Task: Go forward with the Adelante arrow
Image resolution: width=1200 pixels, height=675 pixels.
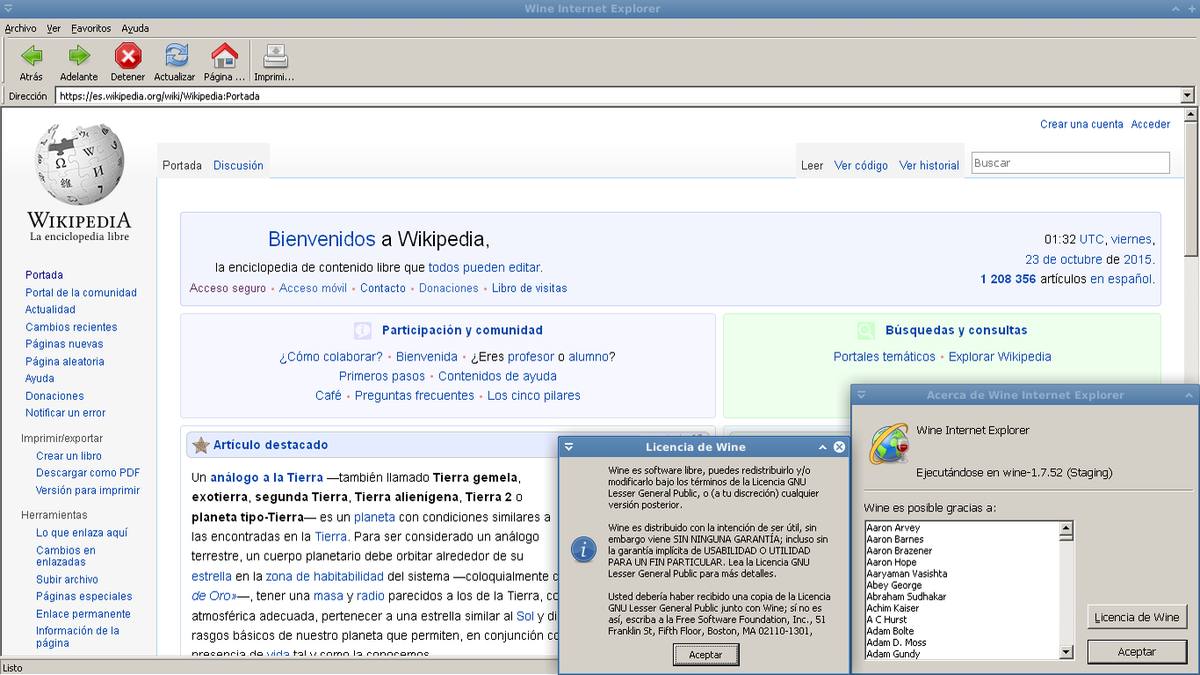Action: pyautogui.click(x=78, y=56)
